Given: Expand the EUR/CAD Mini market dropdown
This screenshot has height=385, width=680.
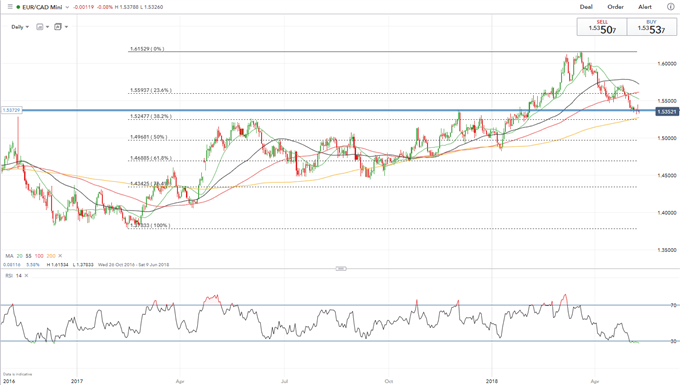Looking at the screenshot, I should 66,7.
